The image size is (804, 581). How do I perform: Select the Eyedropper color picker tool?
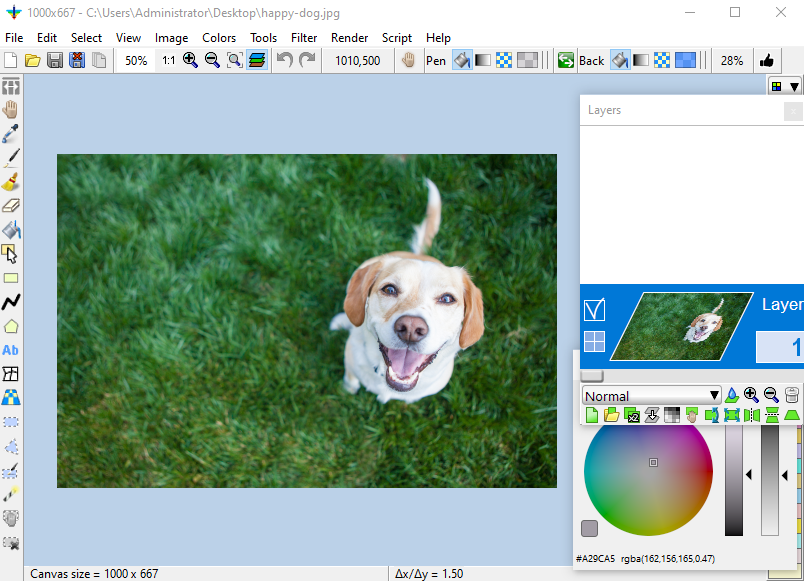(11, 133)
